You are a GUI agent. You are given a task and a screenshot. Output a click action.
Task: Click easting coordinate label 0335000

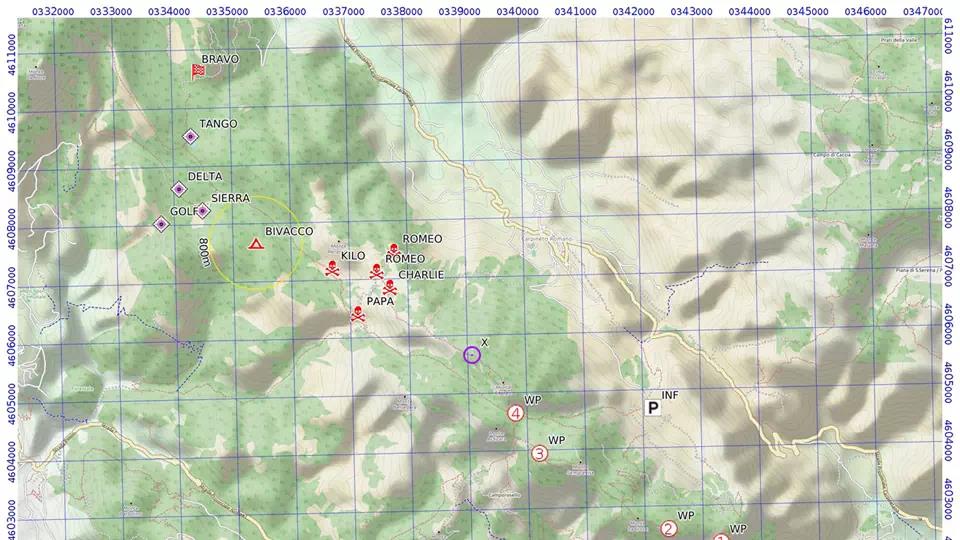pos(227,12)
